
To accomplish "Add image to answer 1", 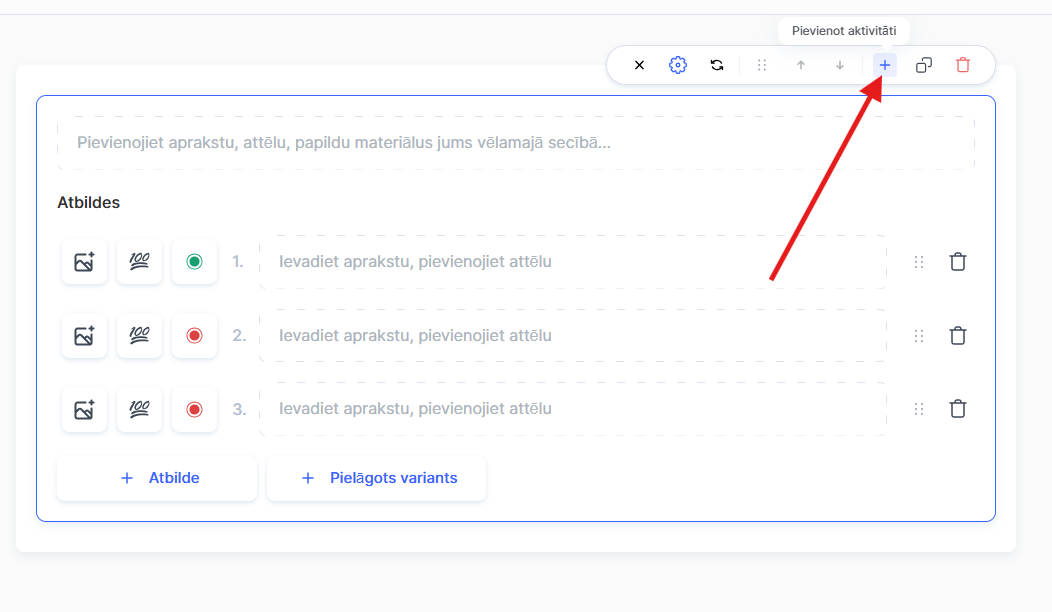I will [84, 262].
